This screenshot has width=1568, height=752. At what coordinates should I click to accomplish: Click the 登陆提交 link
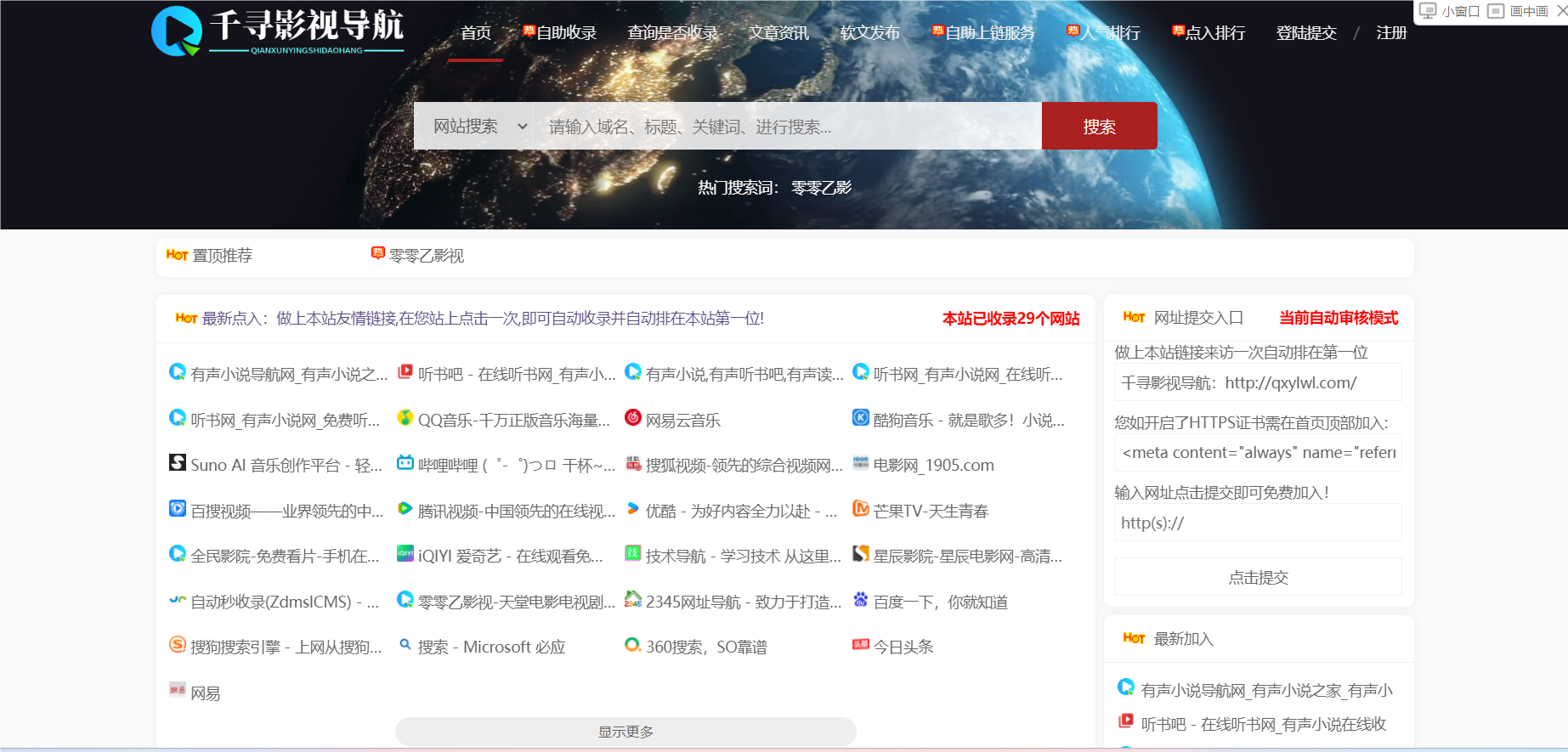coord(1306,32)
